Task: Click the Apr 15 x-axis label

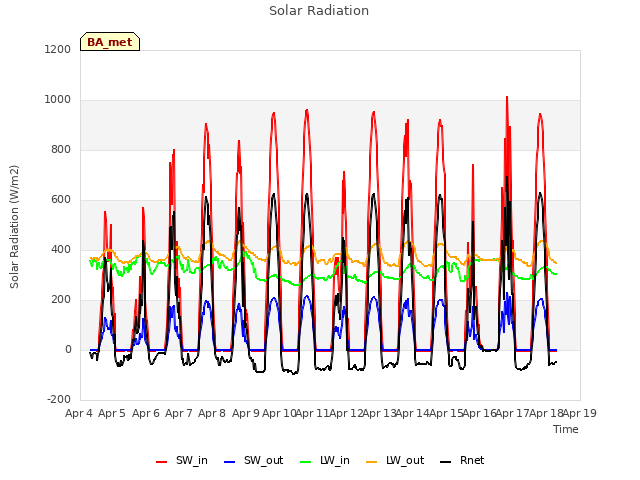Action: tap(446, 413)
